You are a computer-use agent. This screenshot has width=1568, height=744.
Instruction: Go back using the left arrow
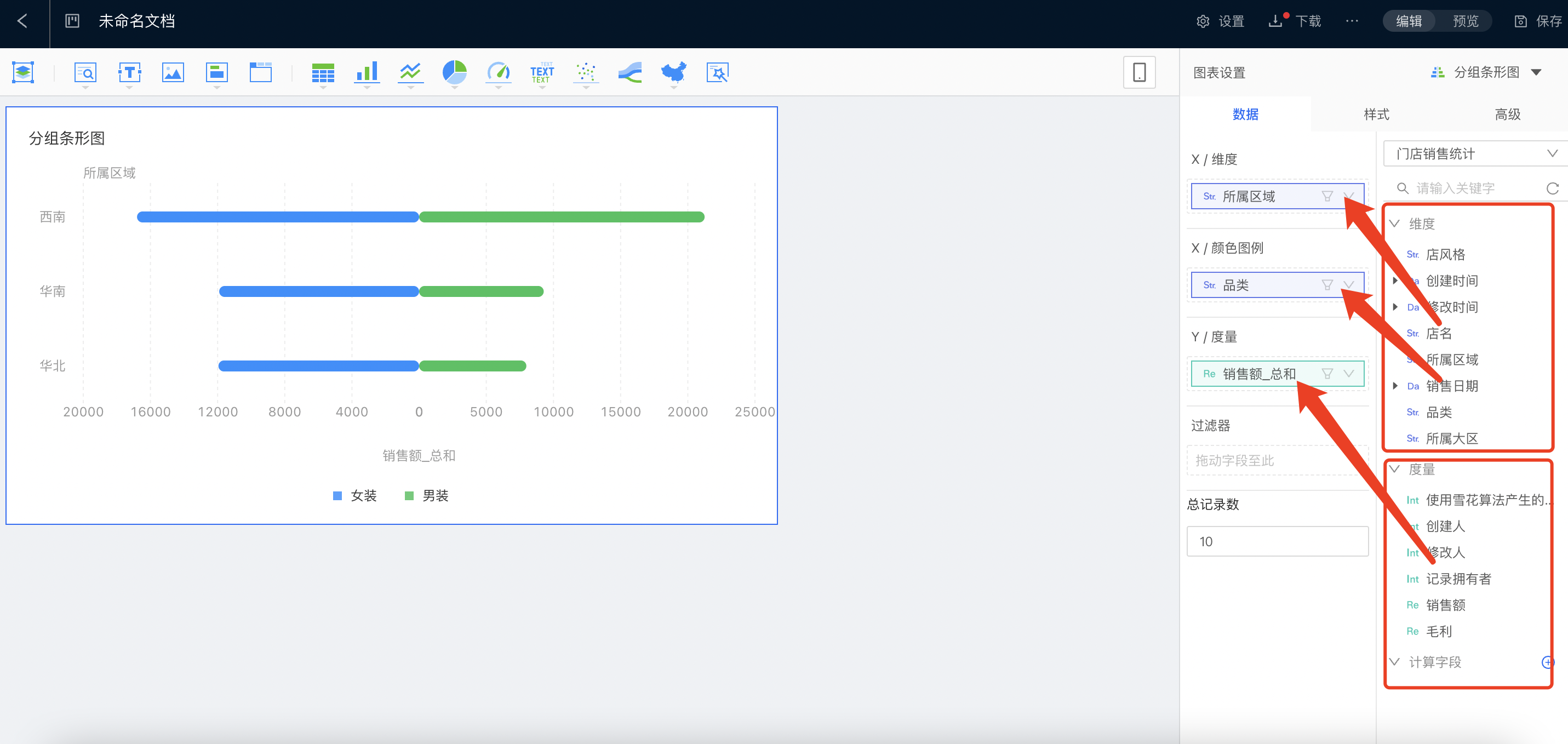tap(22, 21)
